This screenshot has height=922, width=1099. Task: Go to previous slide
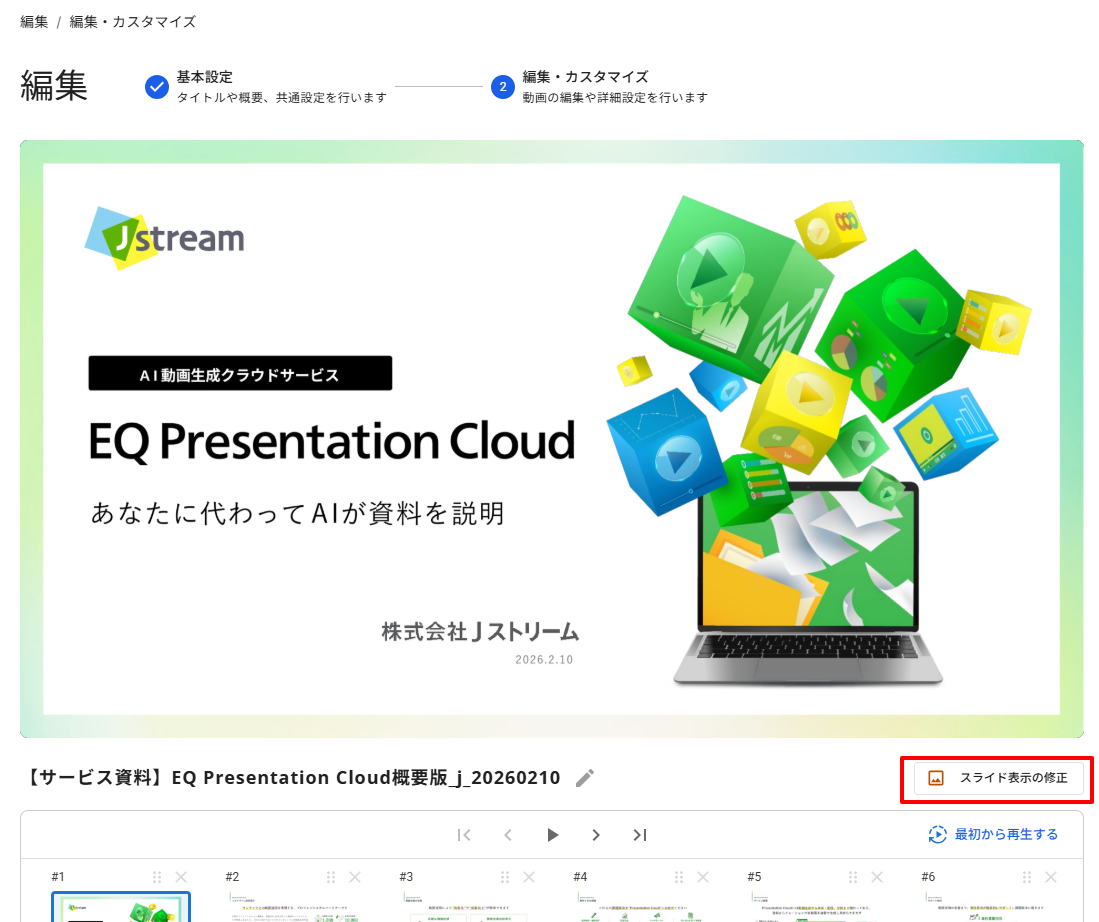(x=508, y=834)
